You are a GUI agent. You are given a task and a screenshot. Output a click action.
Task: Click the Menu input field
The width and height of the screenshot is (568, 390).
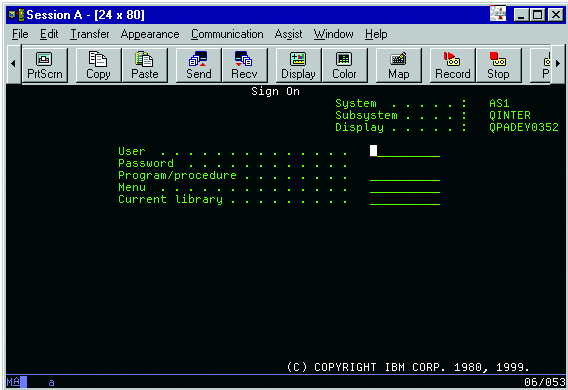[x=405, y=187]
